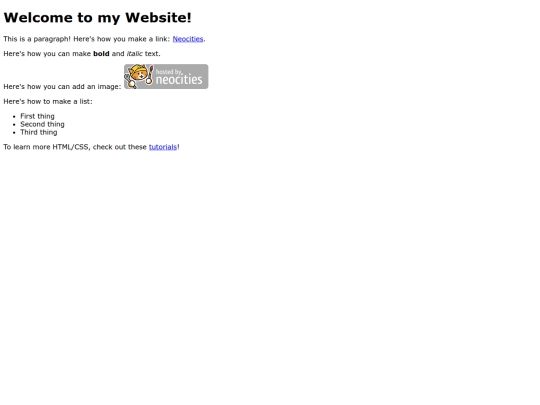
Task: Select the 'Second thing' list item
Action: click(x=42, y=124)
